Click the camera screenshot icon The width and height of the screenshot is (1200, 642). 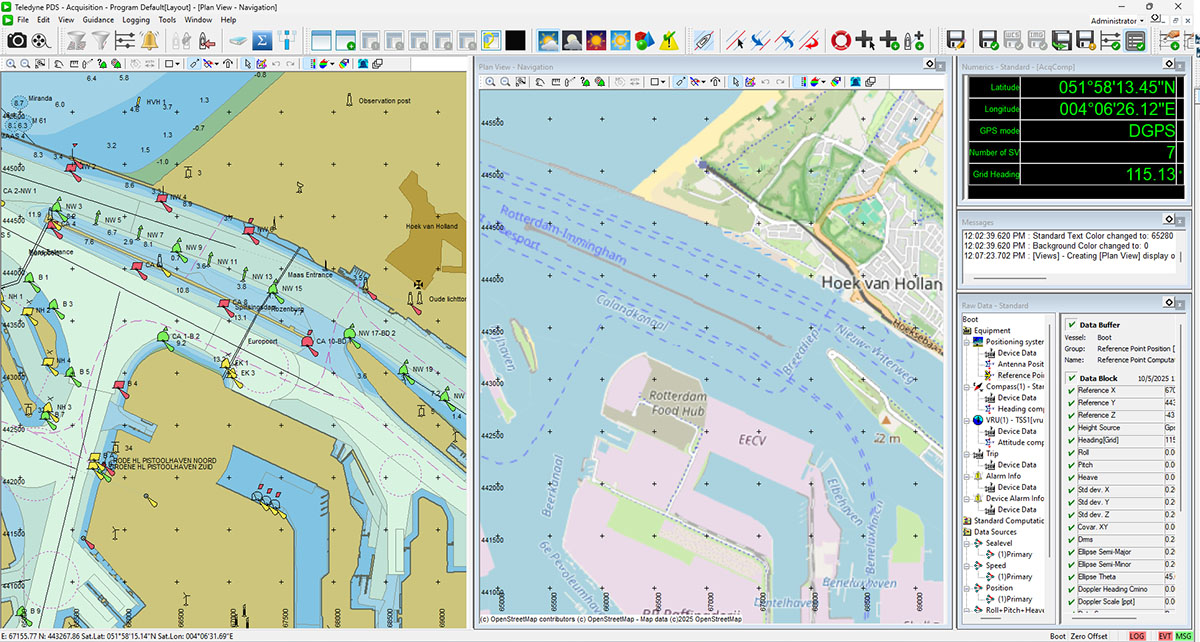coord(17,41)
